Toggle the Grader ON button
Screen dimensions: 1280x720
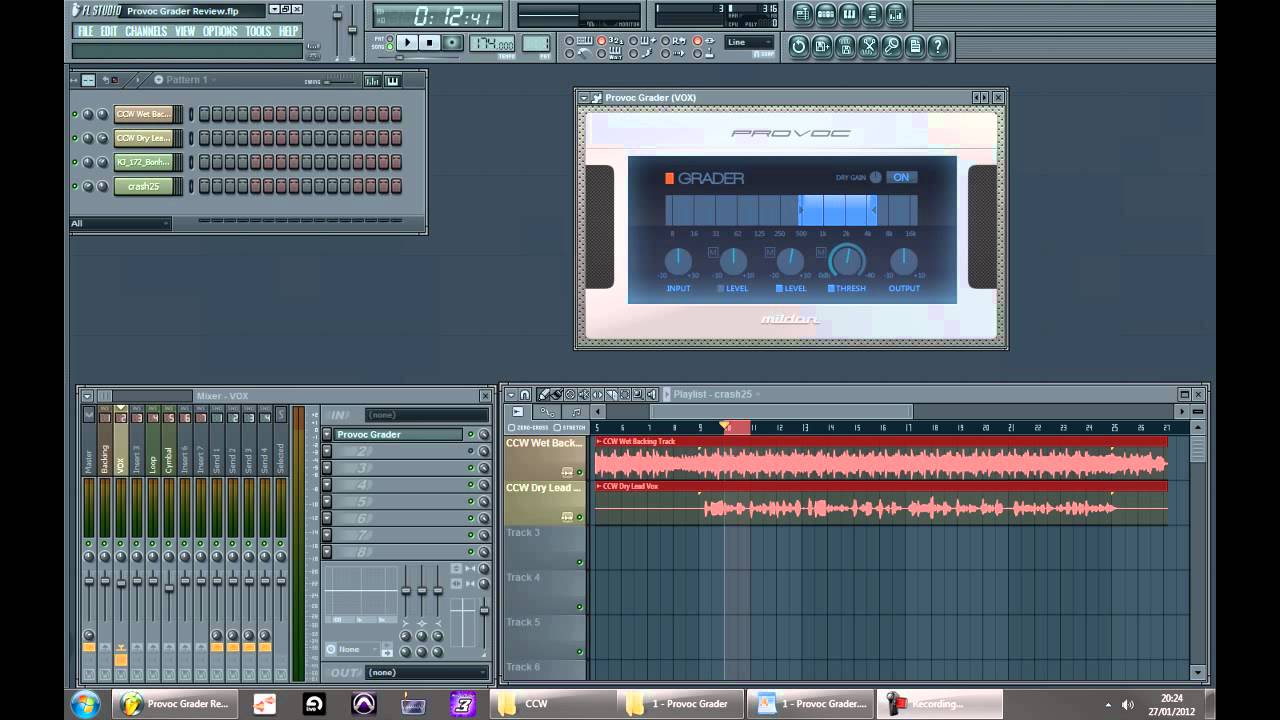[x=901, y=177]
